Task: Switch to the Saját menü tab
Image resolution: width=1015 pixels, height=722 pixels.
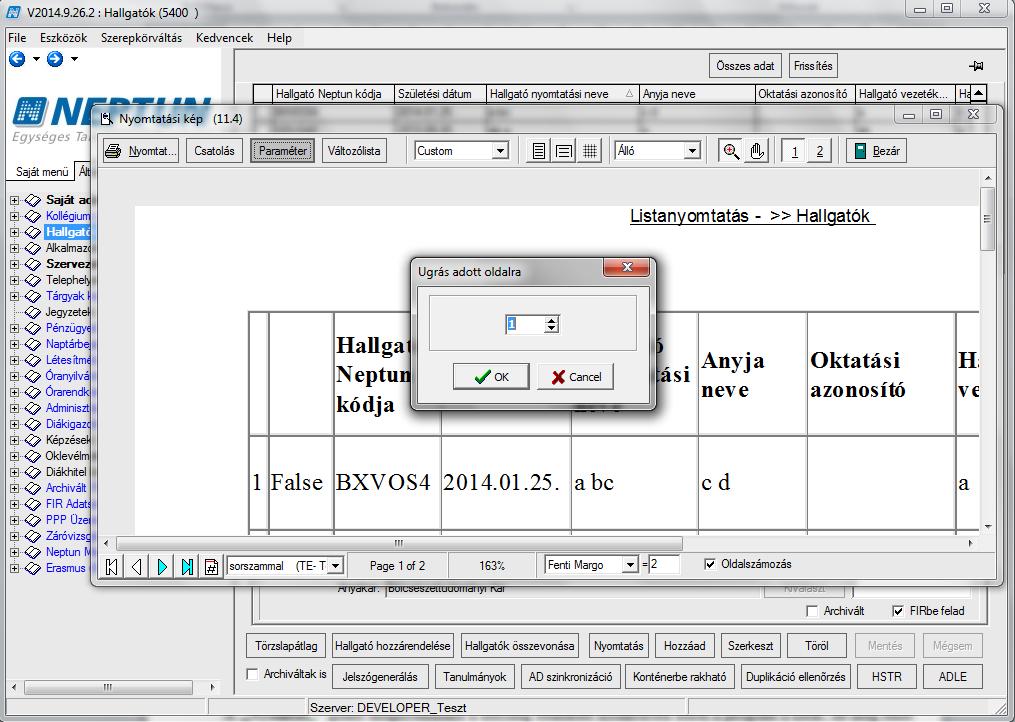Action: [x=42, y=172]
